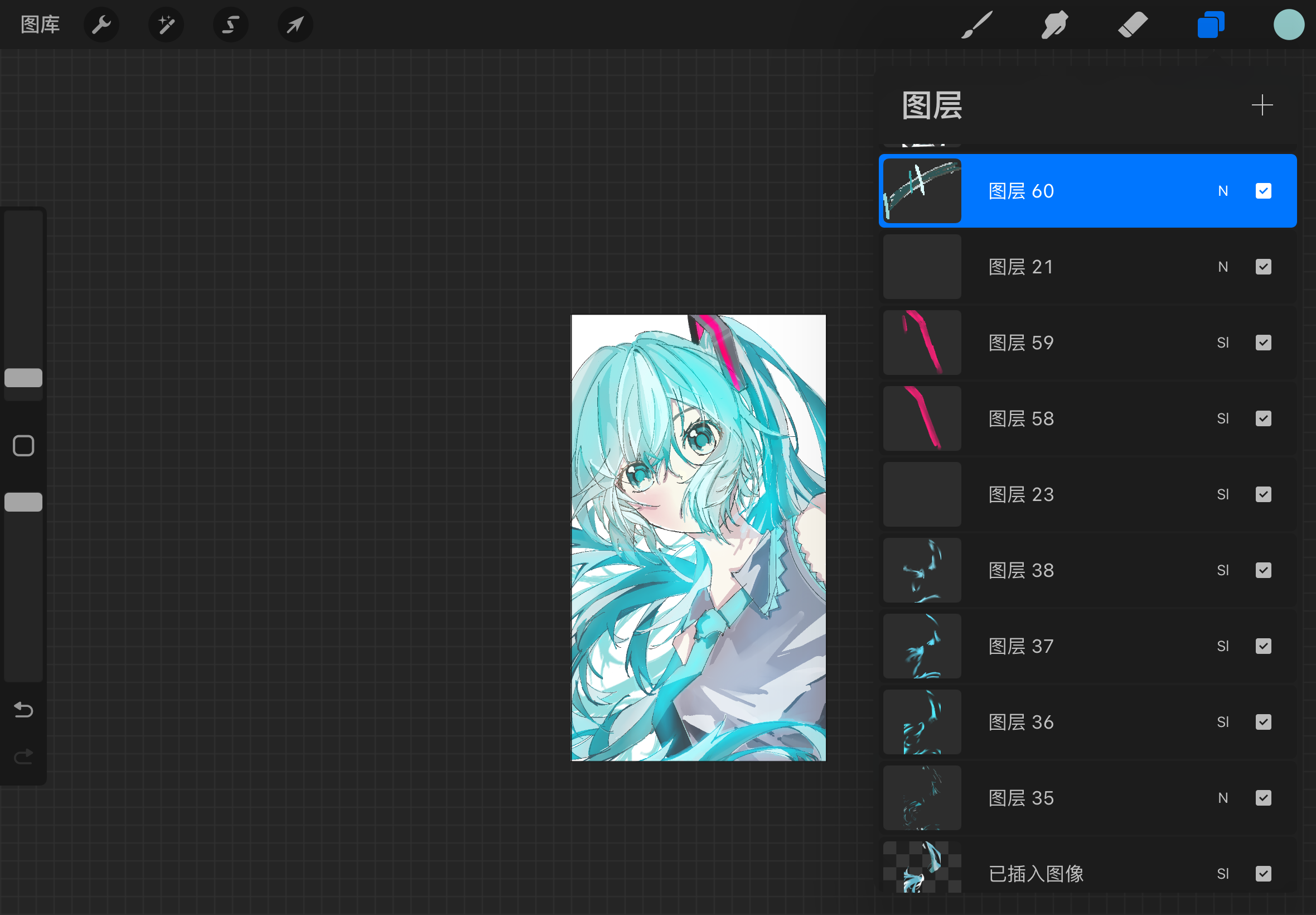
Task: Uncheck visibility of 图层 59
Action: pyautogui.click(x=1262, y=343)
